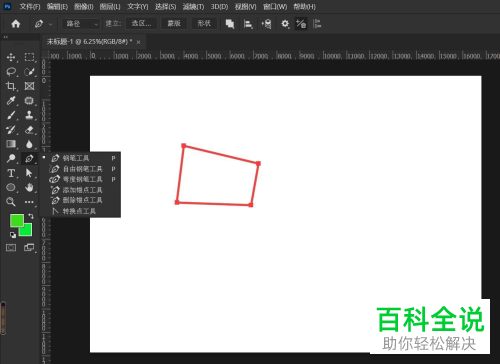
Task: Select the Quick Selection tool
Action: click(29, 72)
